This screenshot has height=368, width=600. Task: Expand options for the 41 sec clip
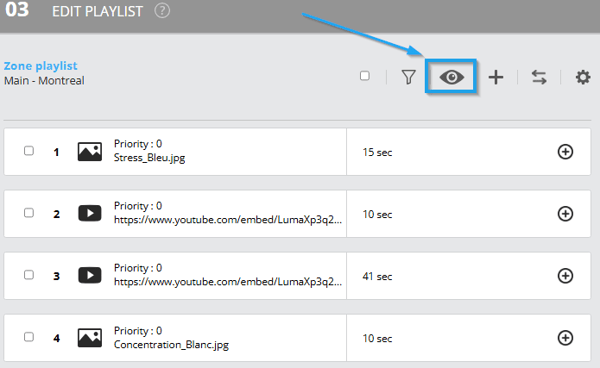click(565, 276)
